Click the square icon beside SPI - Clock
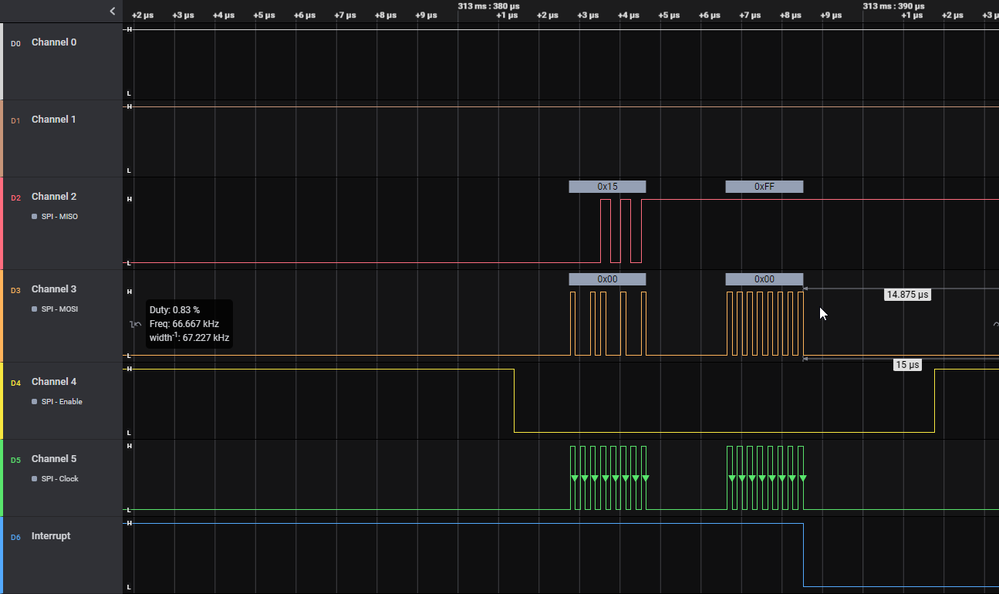The image size is (999, 594). click(34, 479)
